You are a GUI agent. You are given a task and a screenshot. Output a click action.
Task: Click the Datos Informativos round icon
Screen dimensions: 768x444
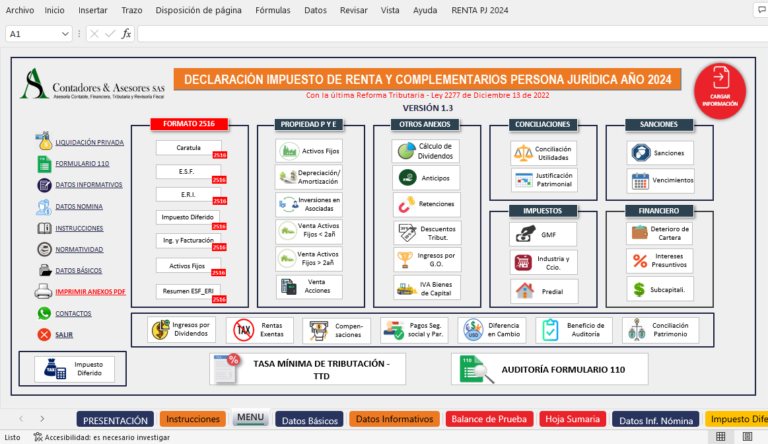[x=44, y=185]
